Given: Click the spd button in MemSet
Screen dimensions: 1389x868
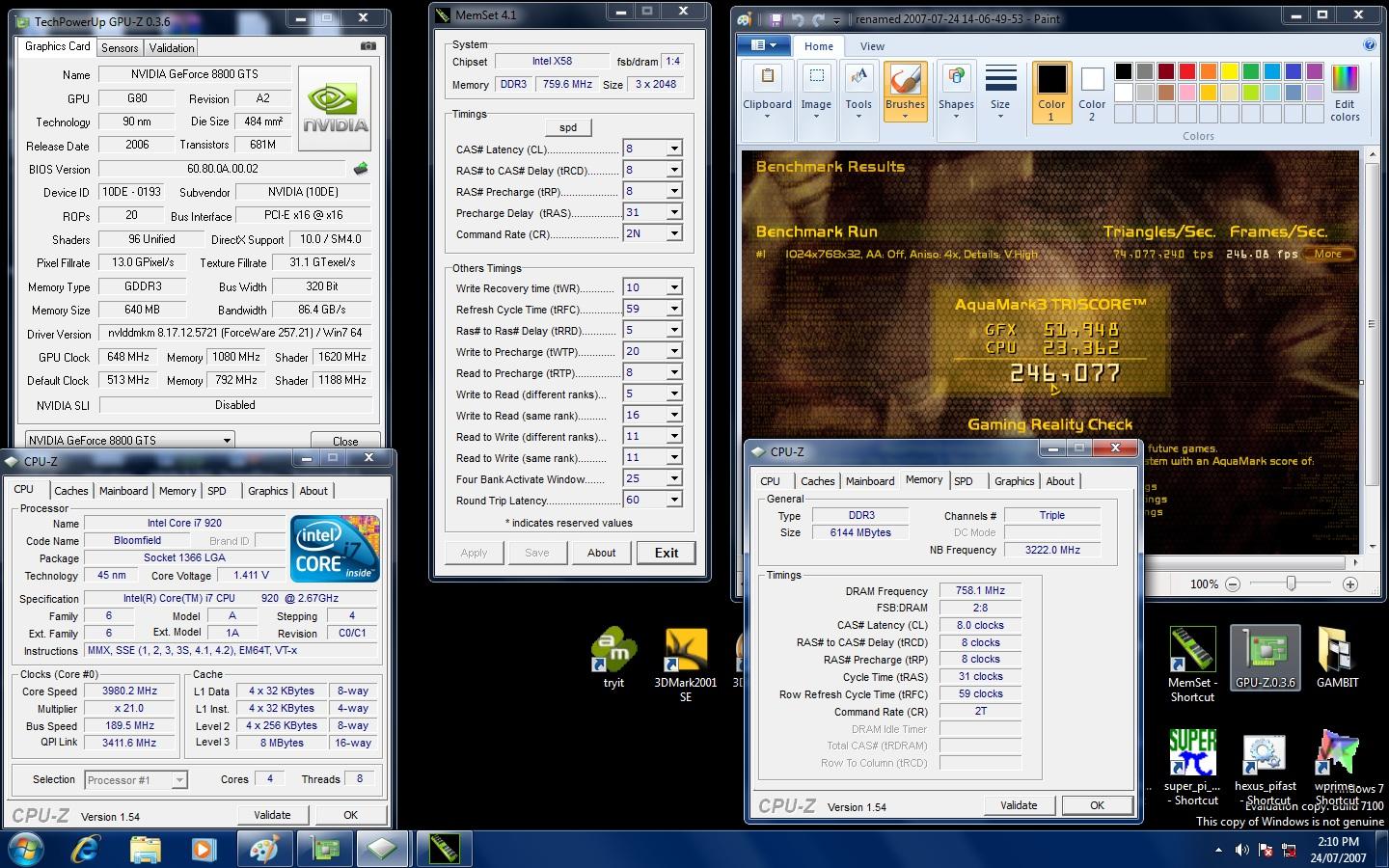Looking at the screenshot, I should [x=568, y=127].
